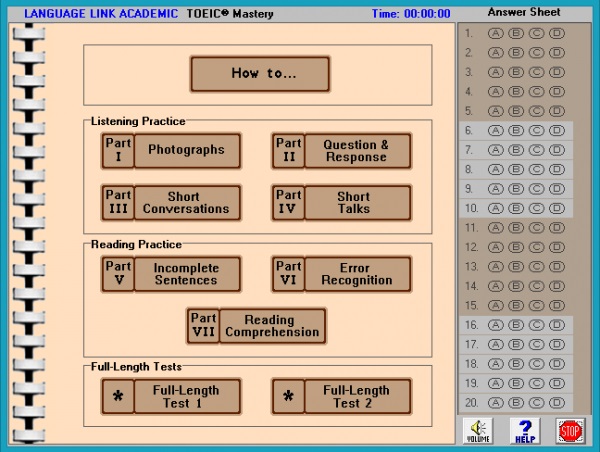This screenshot has width=600, height=452.
Task: Click the Time counter display
Action: click(411, 14)
